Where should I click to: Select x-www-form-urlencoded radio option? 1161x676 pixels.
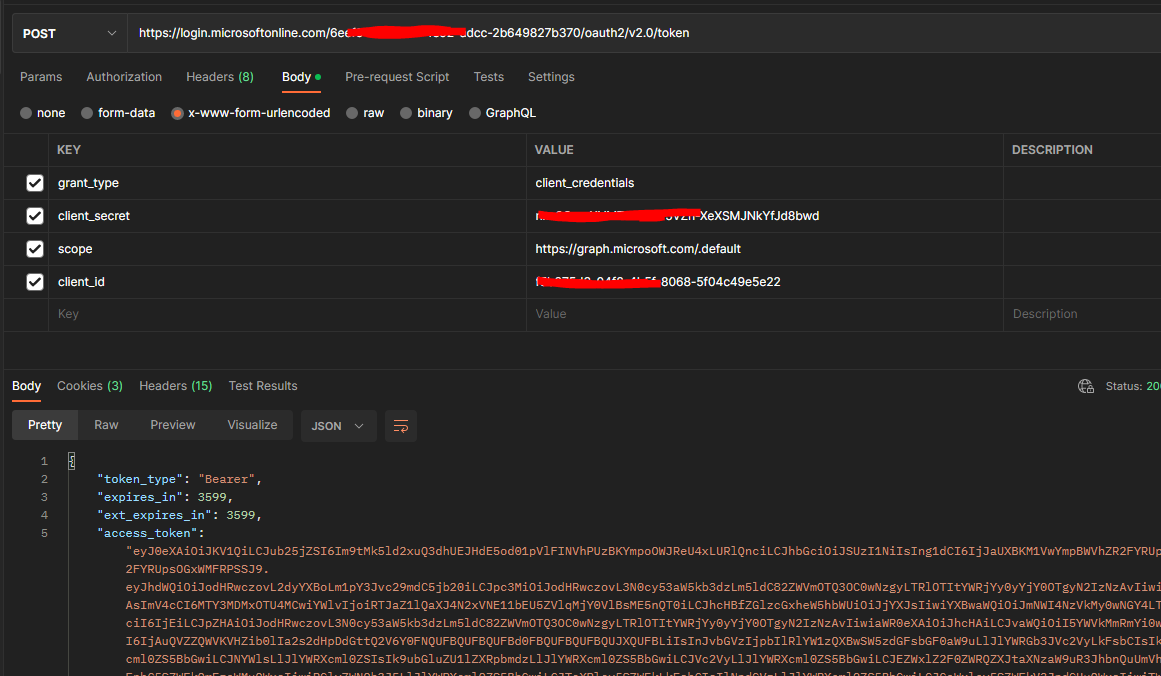click(177, 113)
